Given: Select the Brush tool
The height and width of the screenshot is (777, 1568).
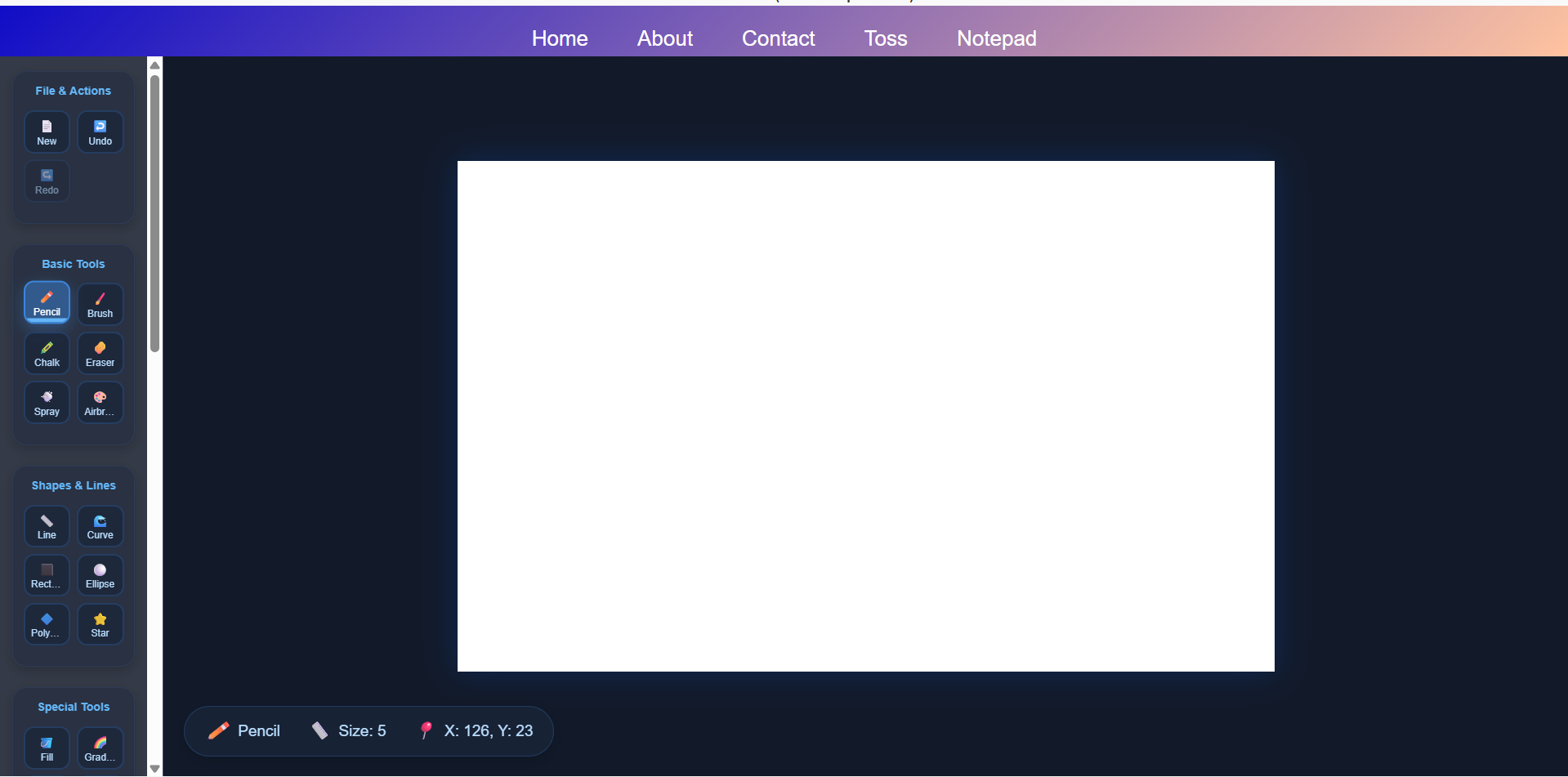Looking at the screenshot, I should (100, 303).
